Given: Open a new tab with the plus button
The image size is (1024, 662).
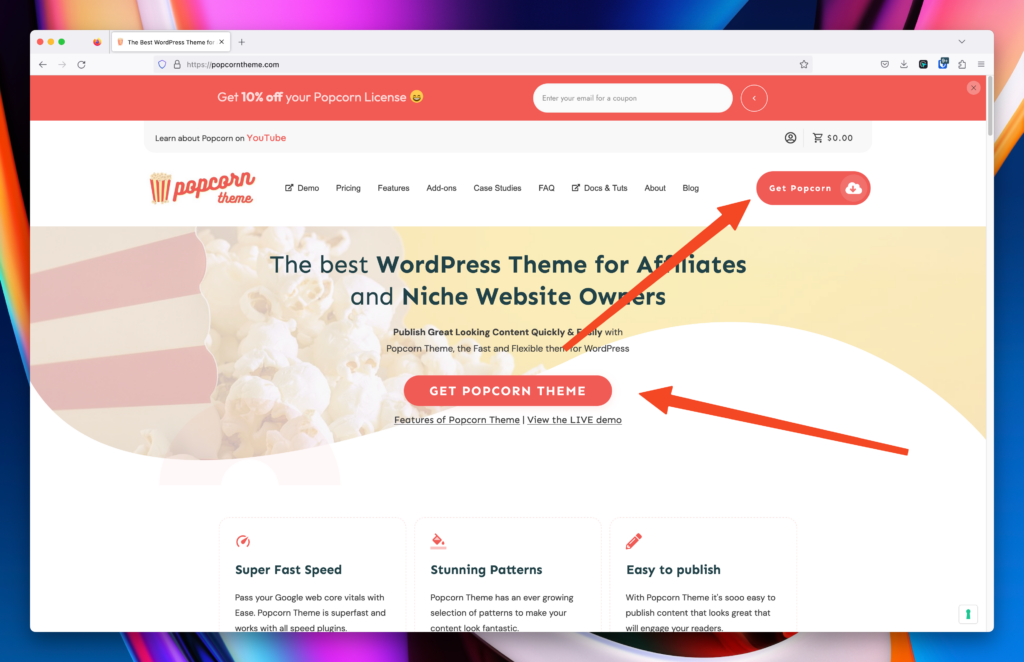Looking at the screenshot, I should [x=242, y=42].
